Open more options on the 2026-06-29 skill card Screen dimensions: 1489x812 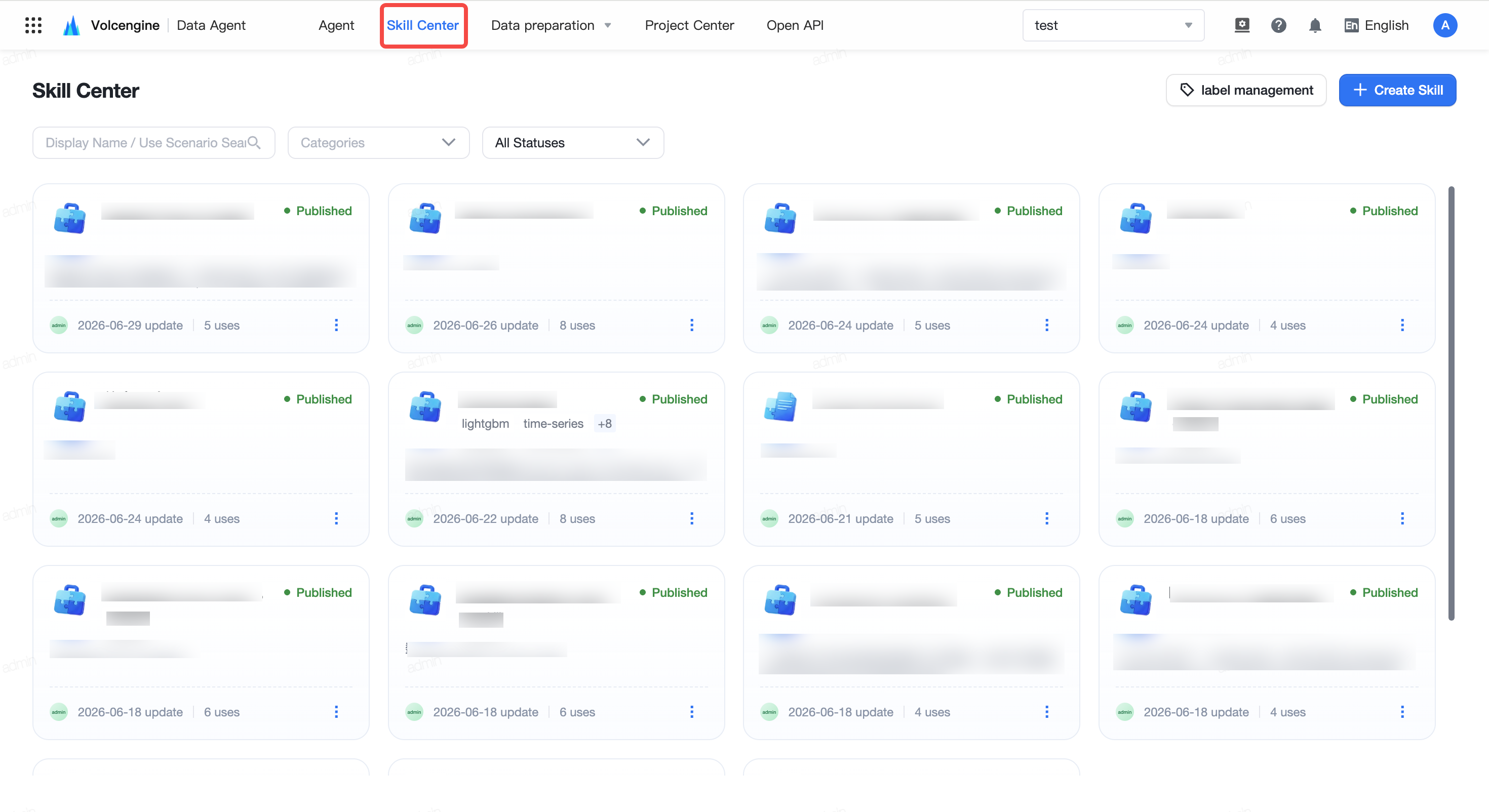coord(336,325)
